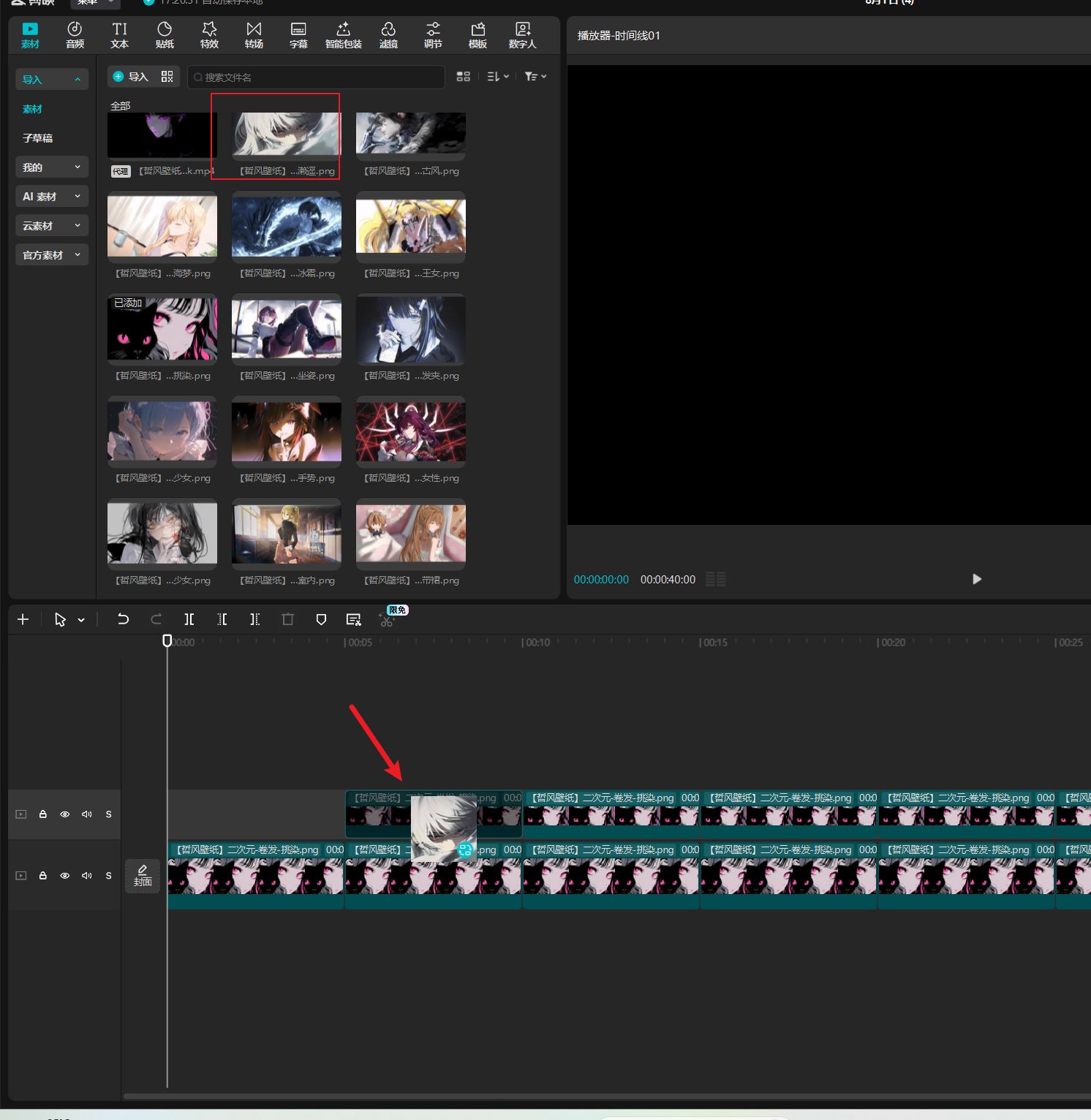This screenshot has width=1091, height=1120.
Task: Trim clip right of playhead
Action: click(x=254, y=620)
